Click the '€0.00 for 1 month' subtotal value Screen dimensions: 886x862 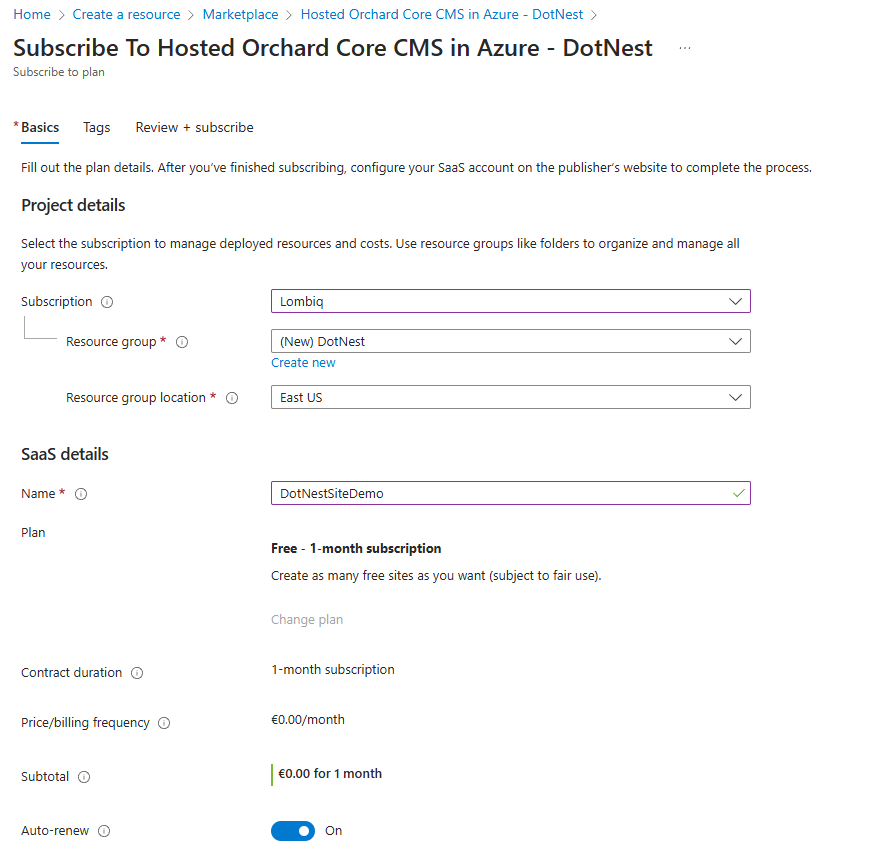pyautogui.click(x=330, y=774)
